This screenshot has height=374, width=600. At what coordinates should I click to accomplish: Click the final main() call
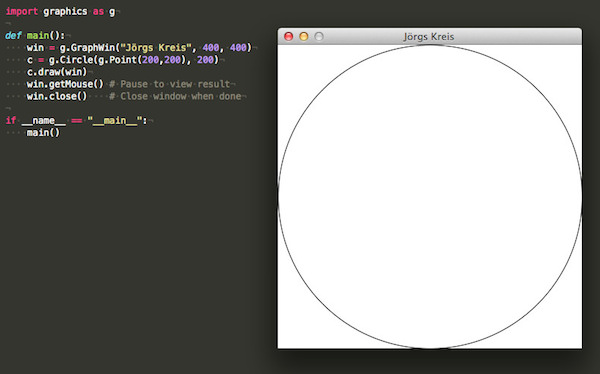tap(43, 133)
